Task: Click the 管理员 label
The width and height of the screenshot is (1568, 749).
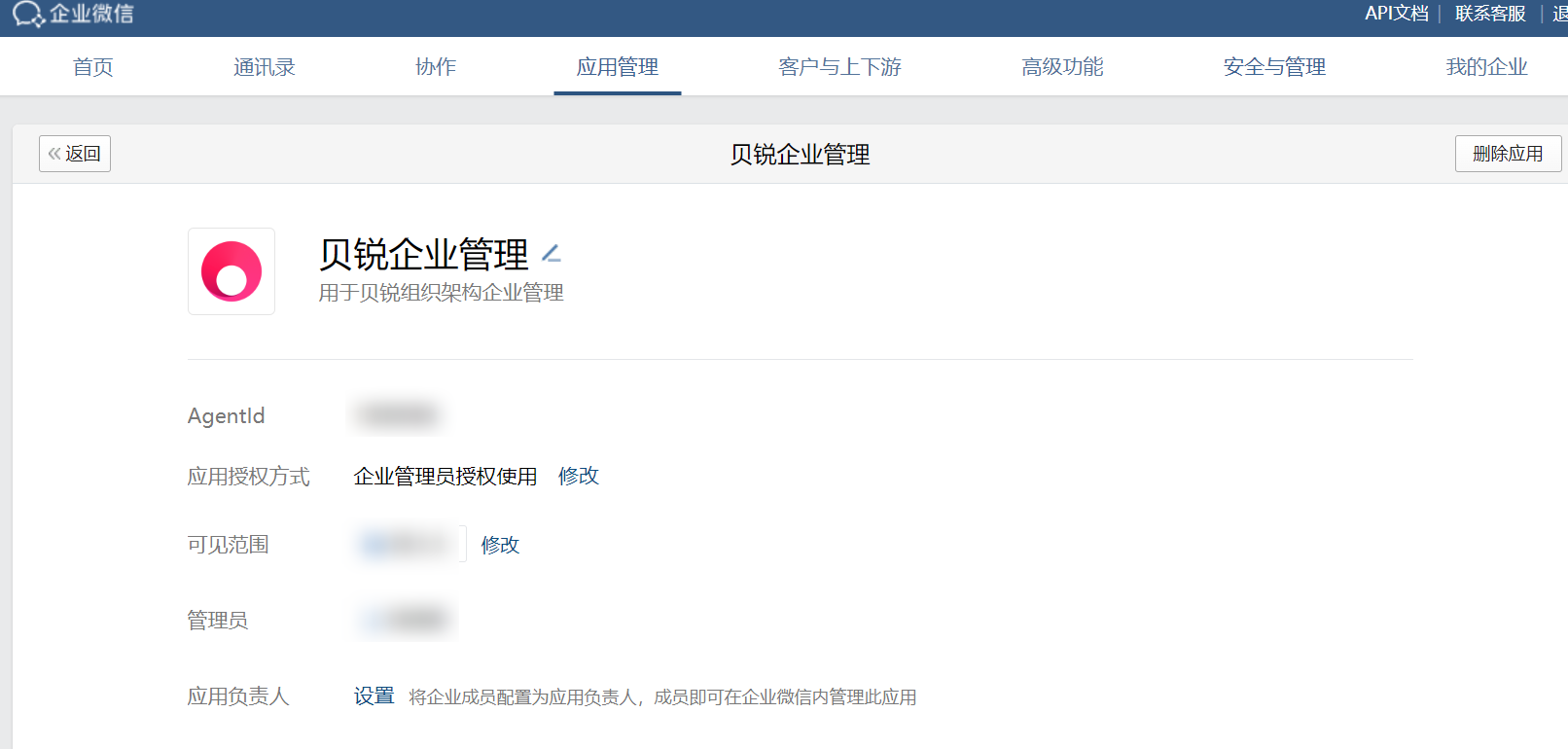Action: 218,621
